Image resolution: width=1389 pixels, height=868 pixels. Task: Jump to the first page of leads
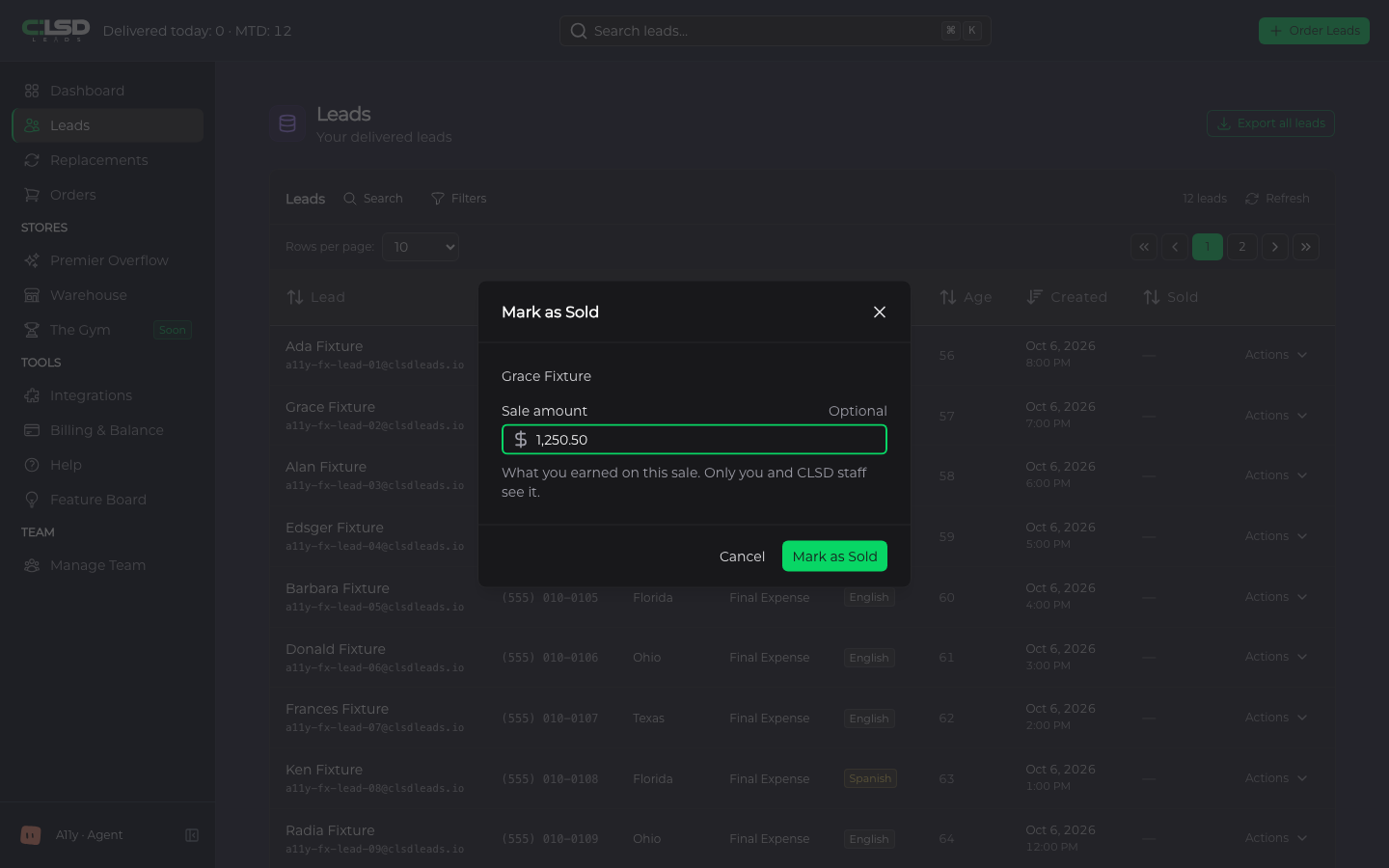click(x=1144, y=247)
